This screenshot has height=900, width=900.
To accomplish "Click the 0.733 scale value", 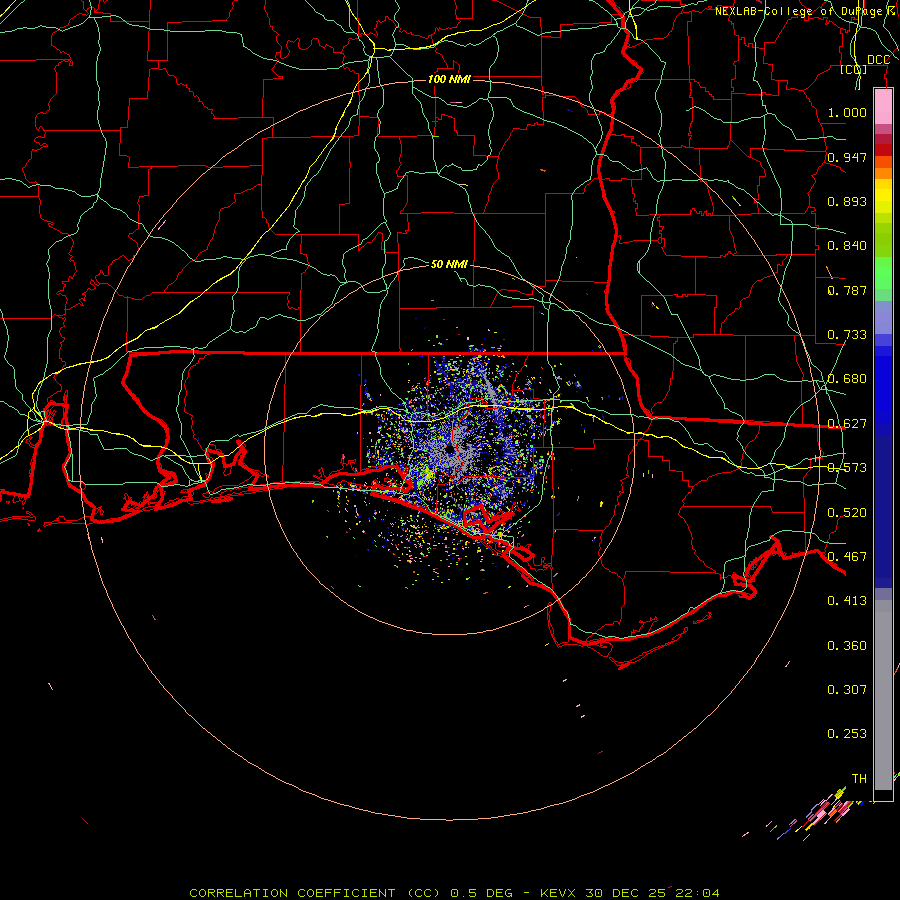I will coord(847,335).
